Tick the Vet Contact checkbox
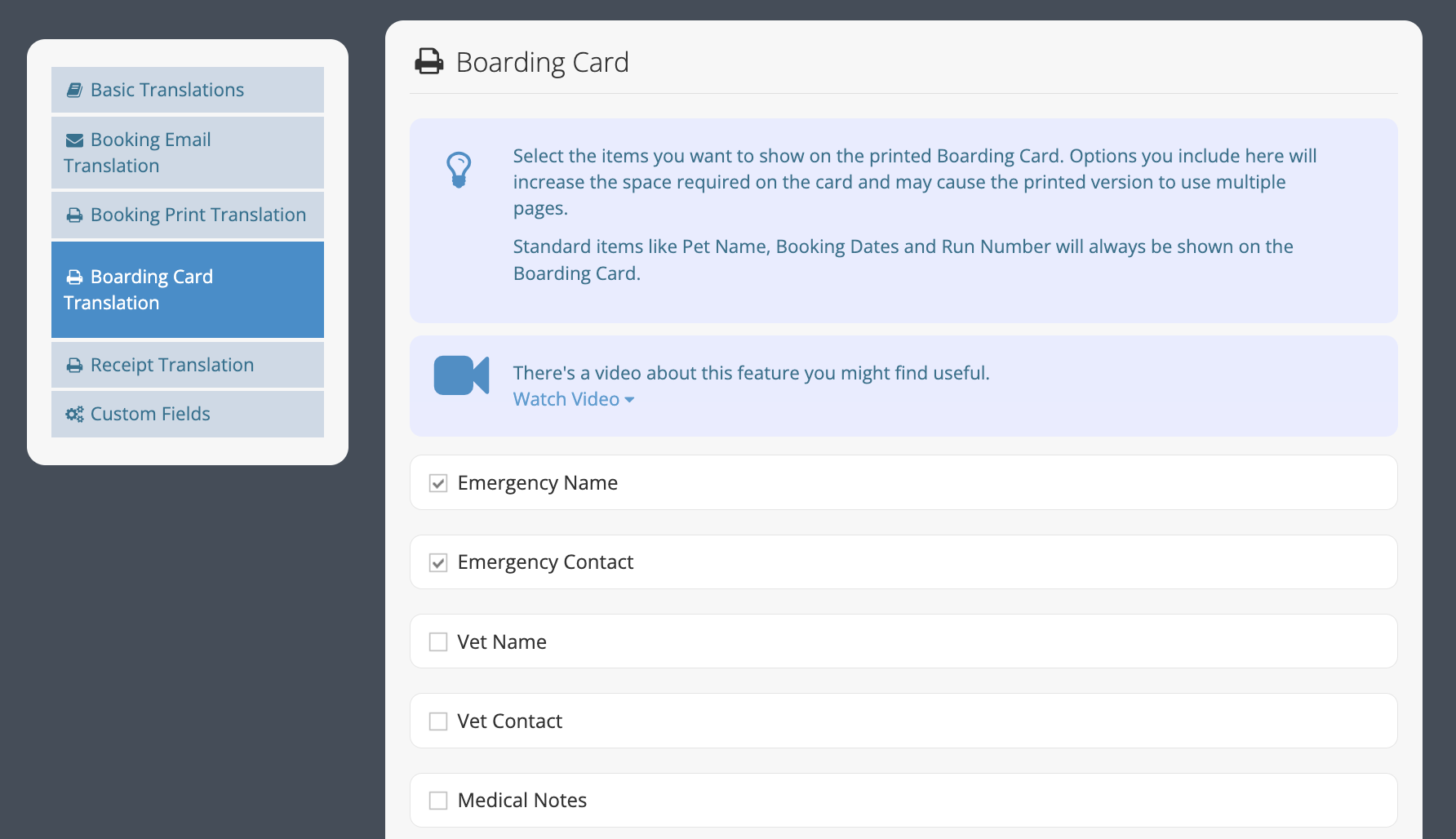This screenshot has height=839, width=1456. click(438, 721)
